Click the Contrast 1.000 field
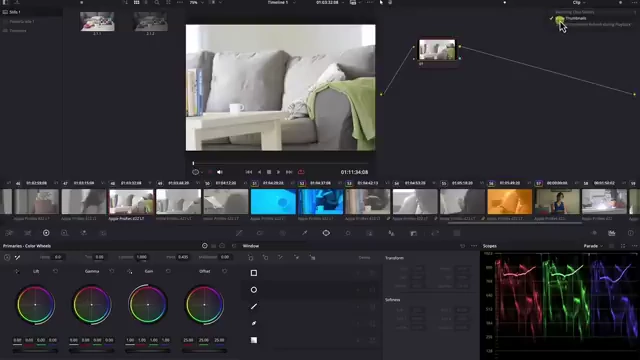 (x=142, y=257)
